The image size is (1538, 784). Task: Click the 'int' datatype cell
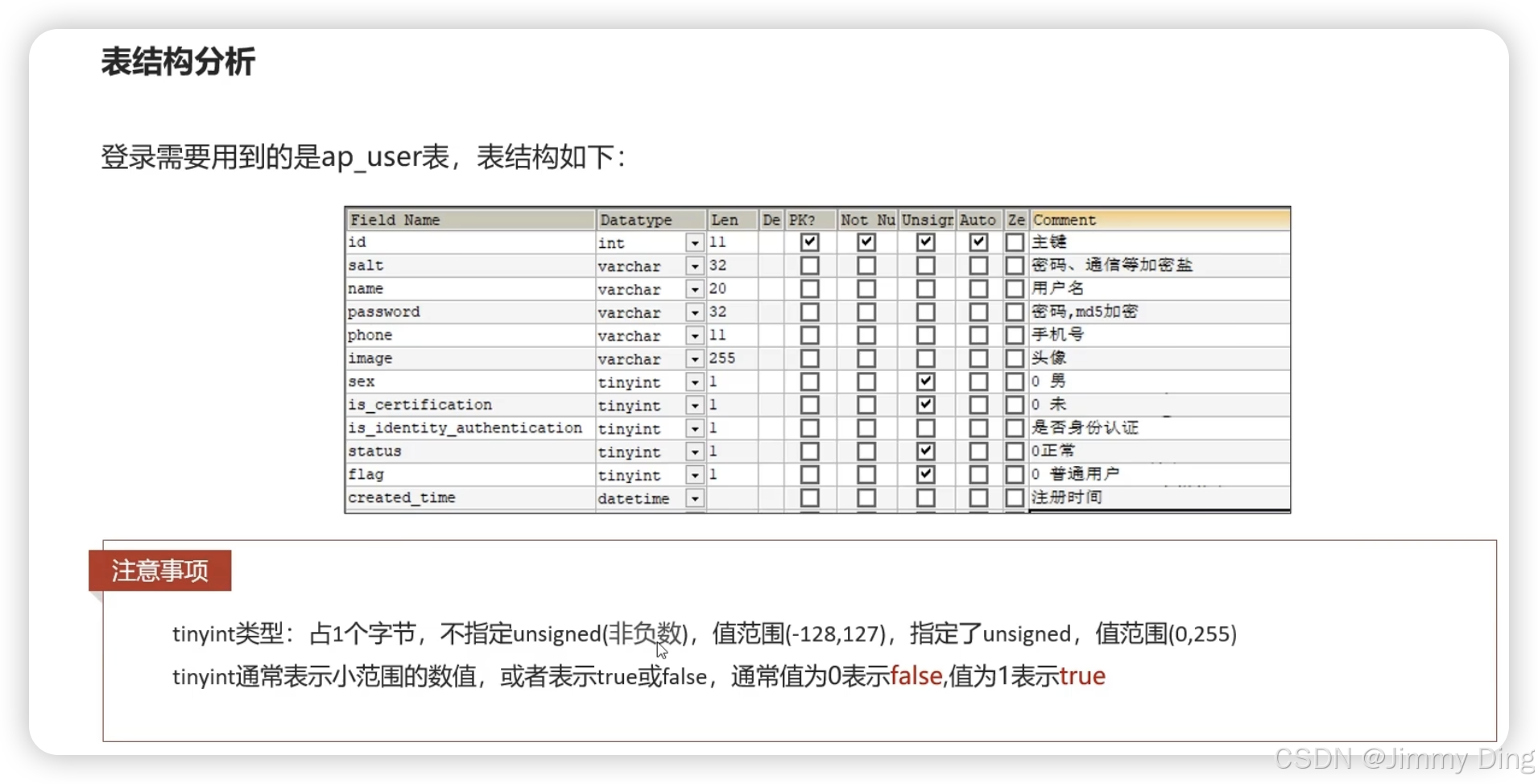[640, 242]
